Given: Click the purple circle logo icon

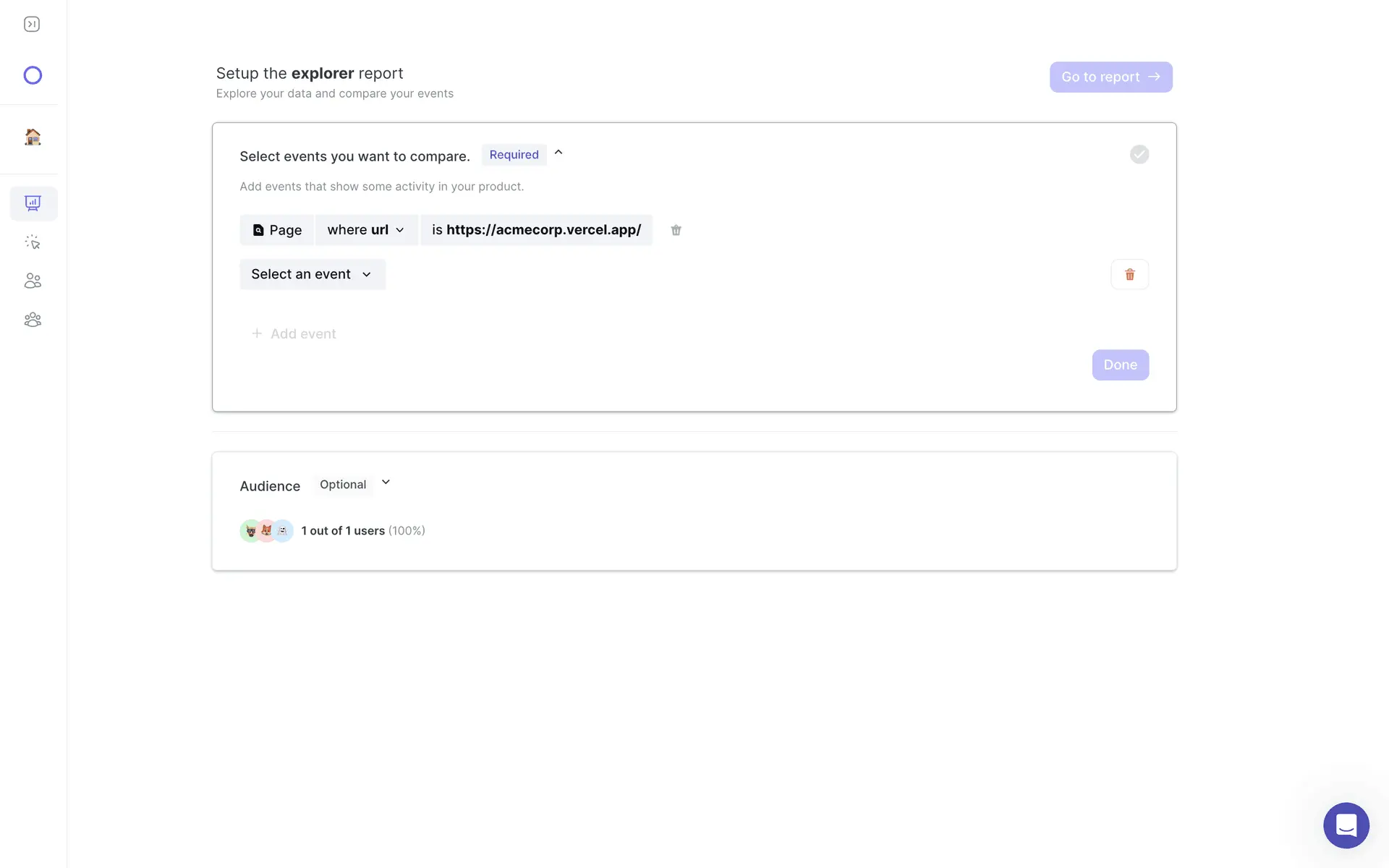Looking at the screenshot, I should tap(33, 75).
